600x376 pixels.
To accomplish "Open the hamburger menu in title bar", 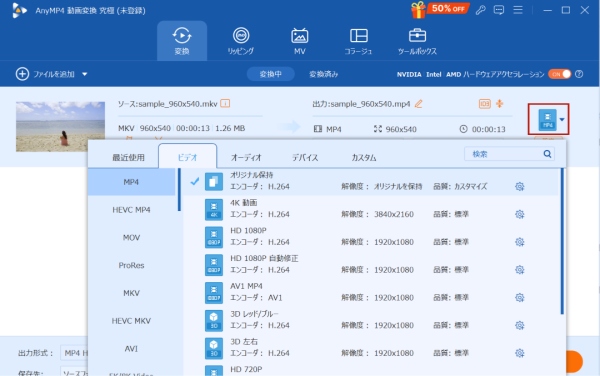I will [518, 10].
